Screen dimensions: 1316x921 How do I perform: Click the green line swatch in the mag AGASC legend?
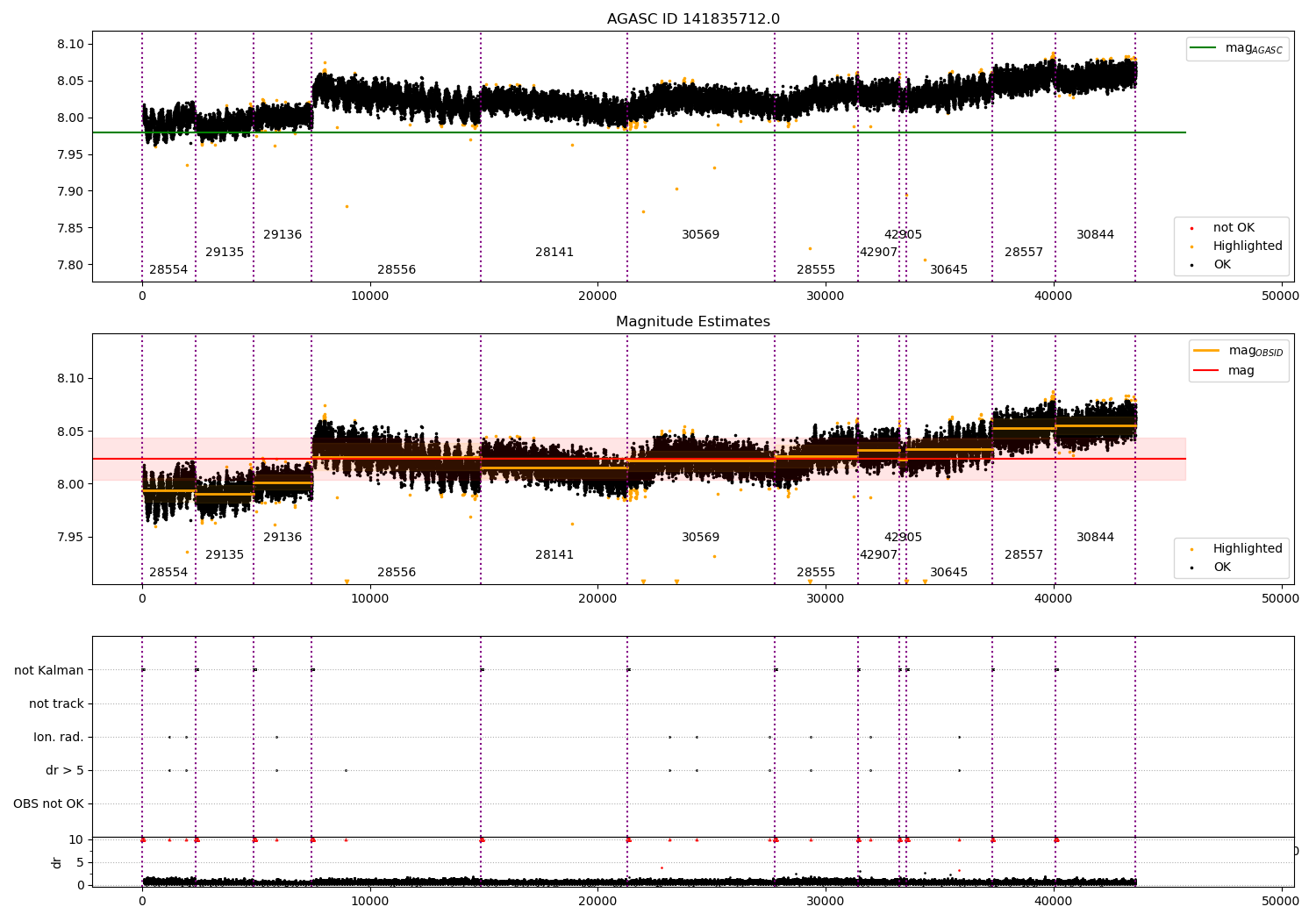1204,48
